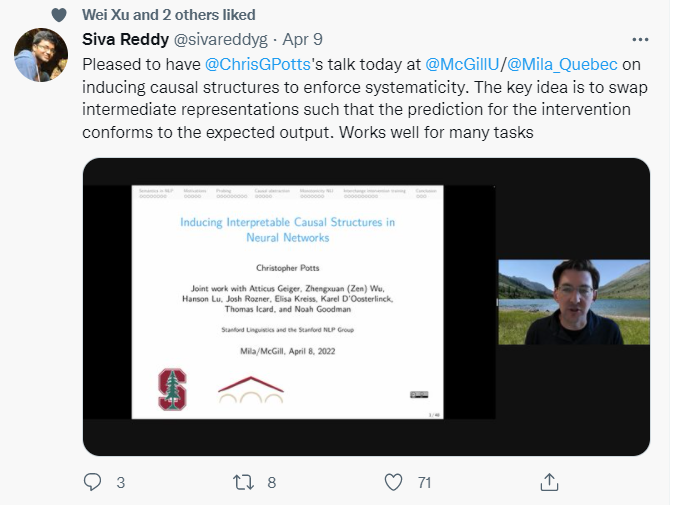Click the speaker webcam video thumbnail

[x=573, y=302]
